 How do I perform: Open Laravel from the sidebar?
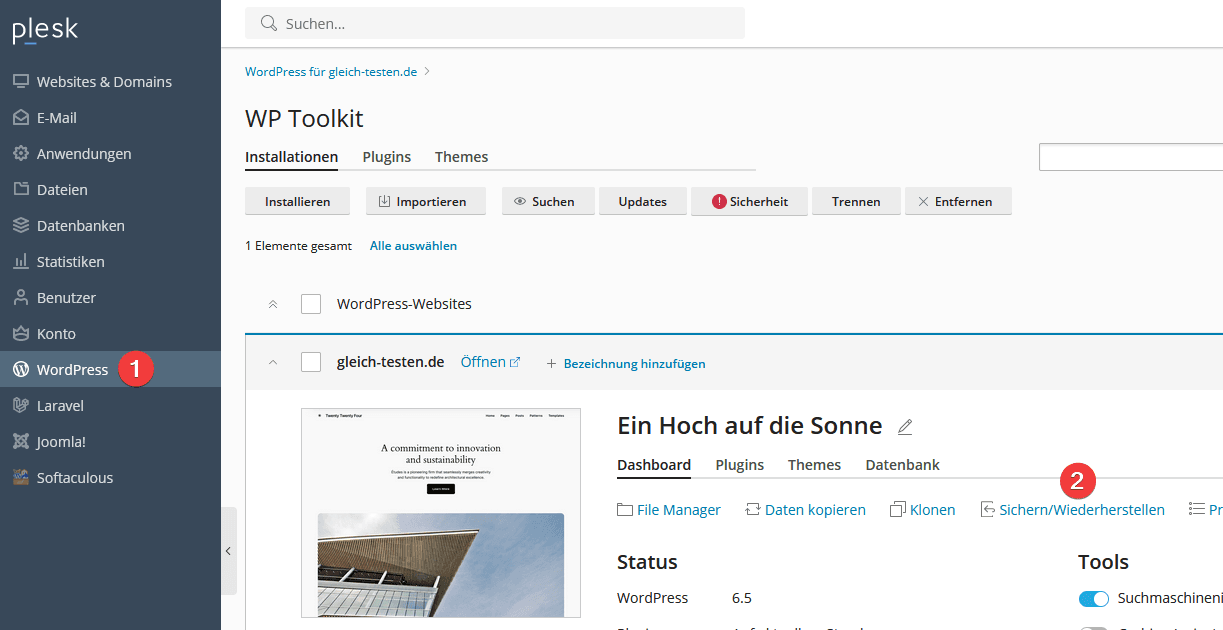pos(60,406)
